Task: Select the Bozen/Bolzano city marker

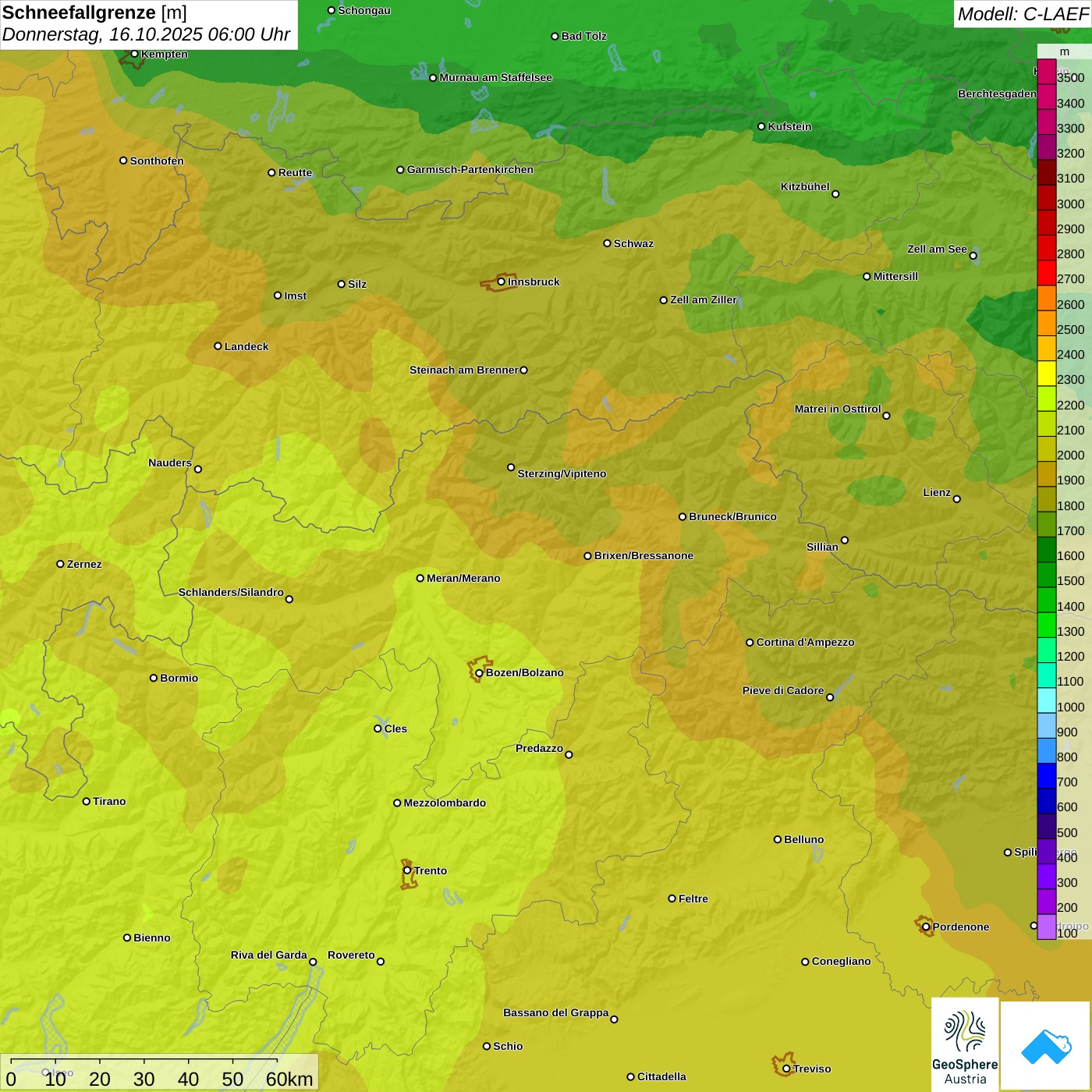Action: (x=479, y=672)
